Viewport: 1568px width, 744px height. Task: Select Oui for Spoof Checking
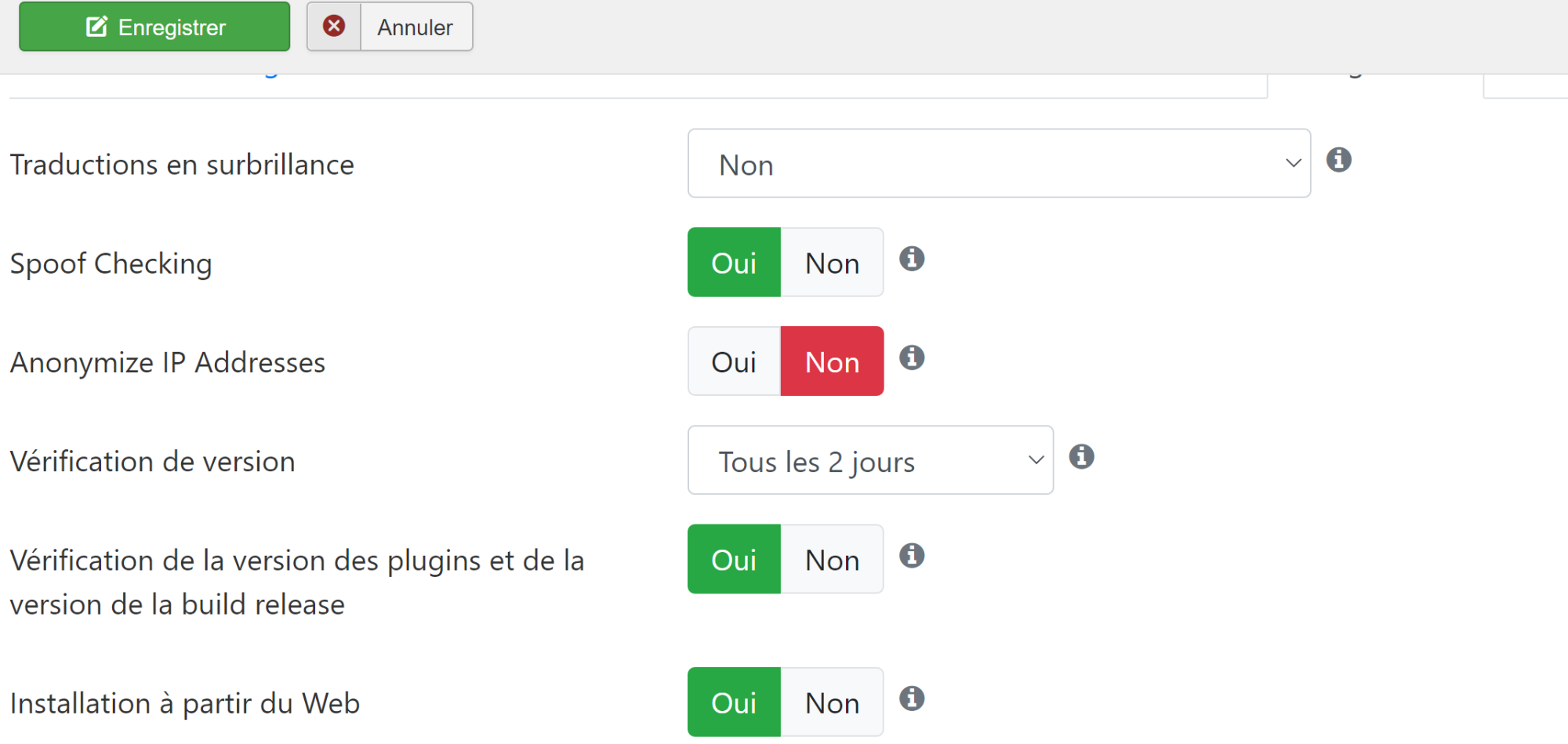coord(734,263)
